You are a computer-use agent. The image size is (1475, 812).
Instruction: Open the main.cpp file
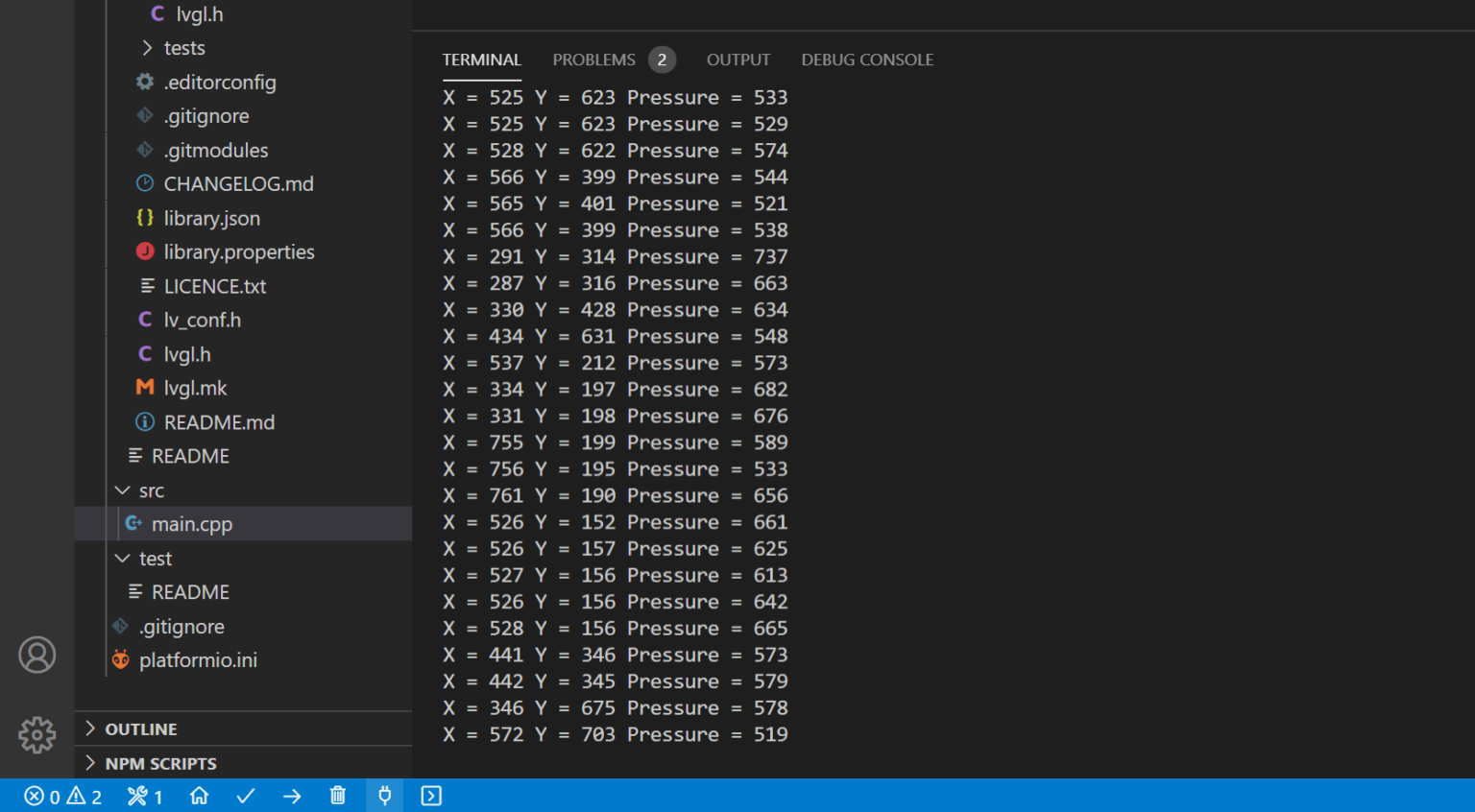click(192, 524)
